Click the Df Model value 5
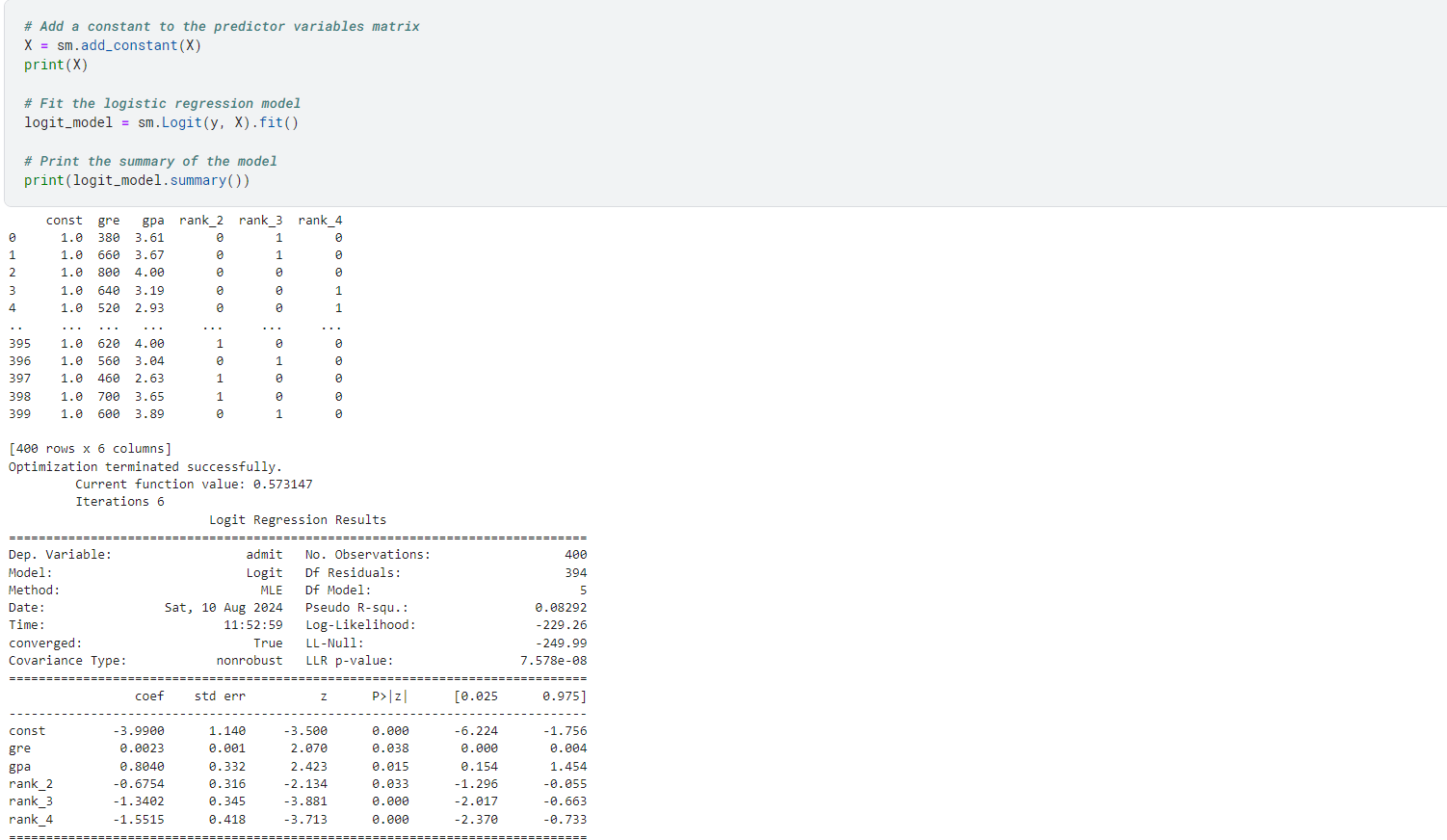Image resolution: width=1447 pixels, height=840 pixels. coord(584,591)
